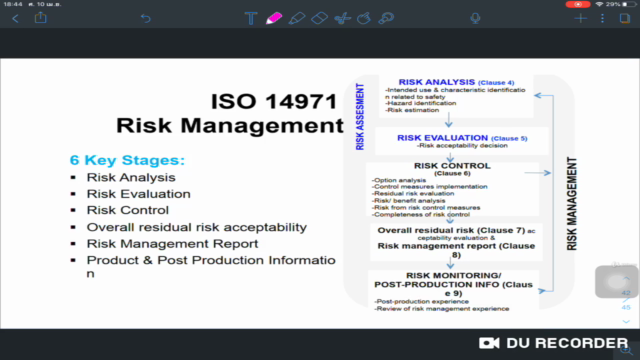Tap the 'Risk Analysis' bullet item
This screenshot has height=360, width=640.
coord(131,178)
